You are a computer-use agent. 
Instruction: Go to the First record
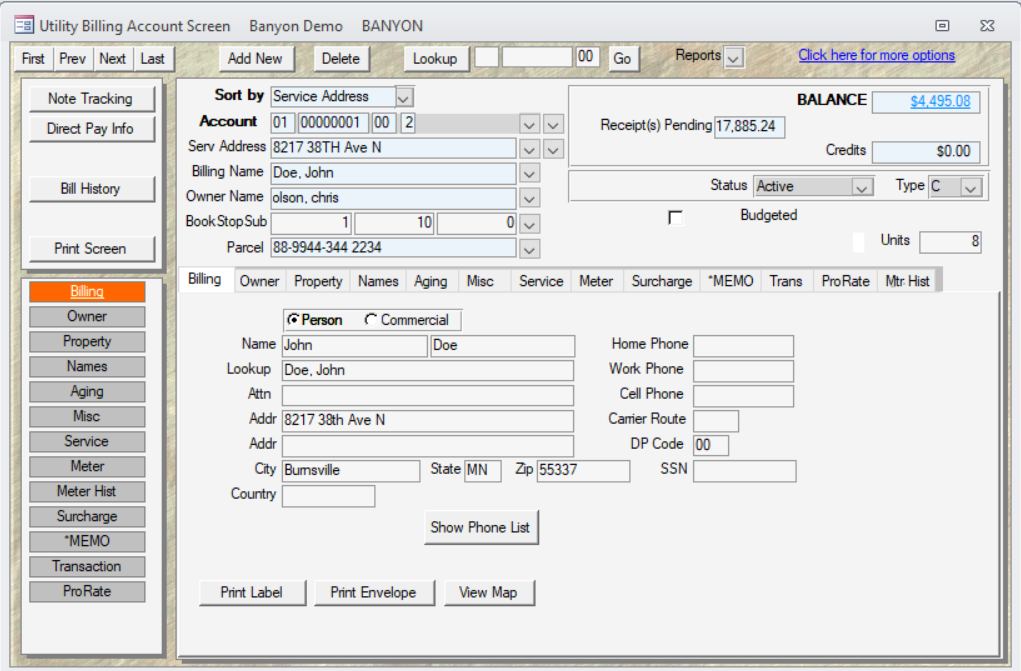[33, 59]
